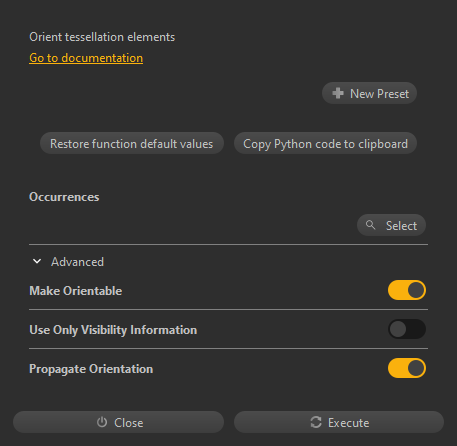Click the plus icon on New Preset
Viewport: 457px width, 446px height.
tap(338, 93)
